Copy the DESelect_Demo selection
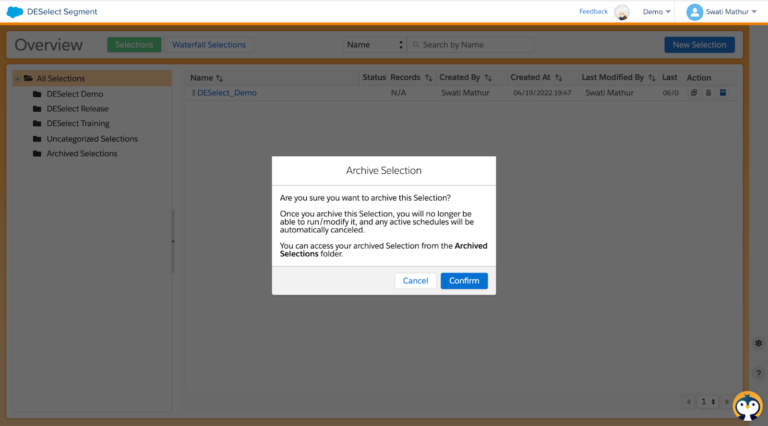The image size is (768, 426). (x=694, y=93)
